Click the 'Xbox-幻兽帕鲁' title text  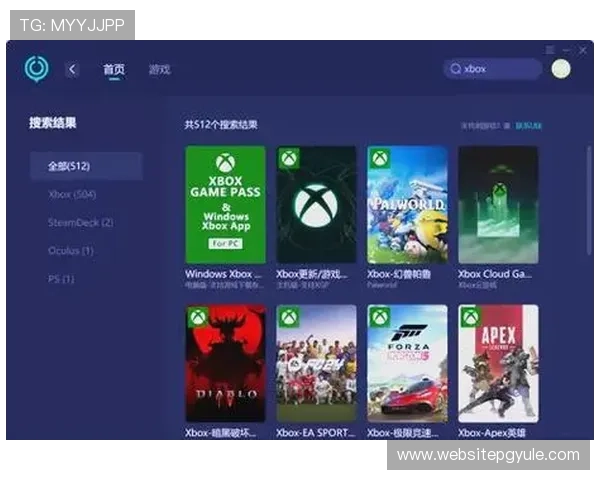[x=399, y=274]
